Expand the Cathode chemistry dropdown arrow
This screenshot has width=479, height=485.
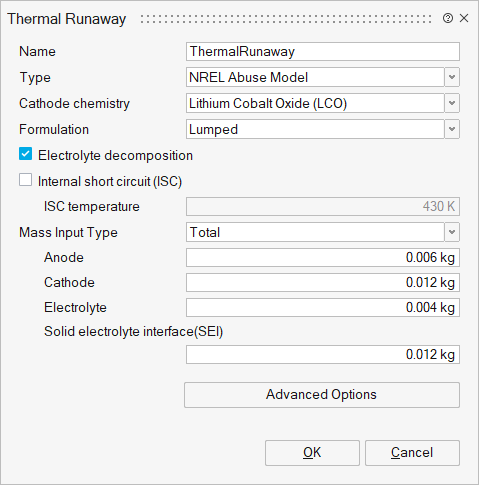pyautogui.click(x=452, y=103)
